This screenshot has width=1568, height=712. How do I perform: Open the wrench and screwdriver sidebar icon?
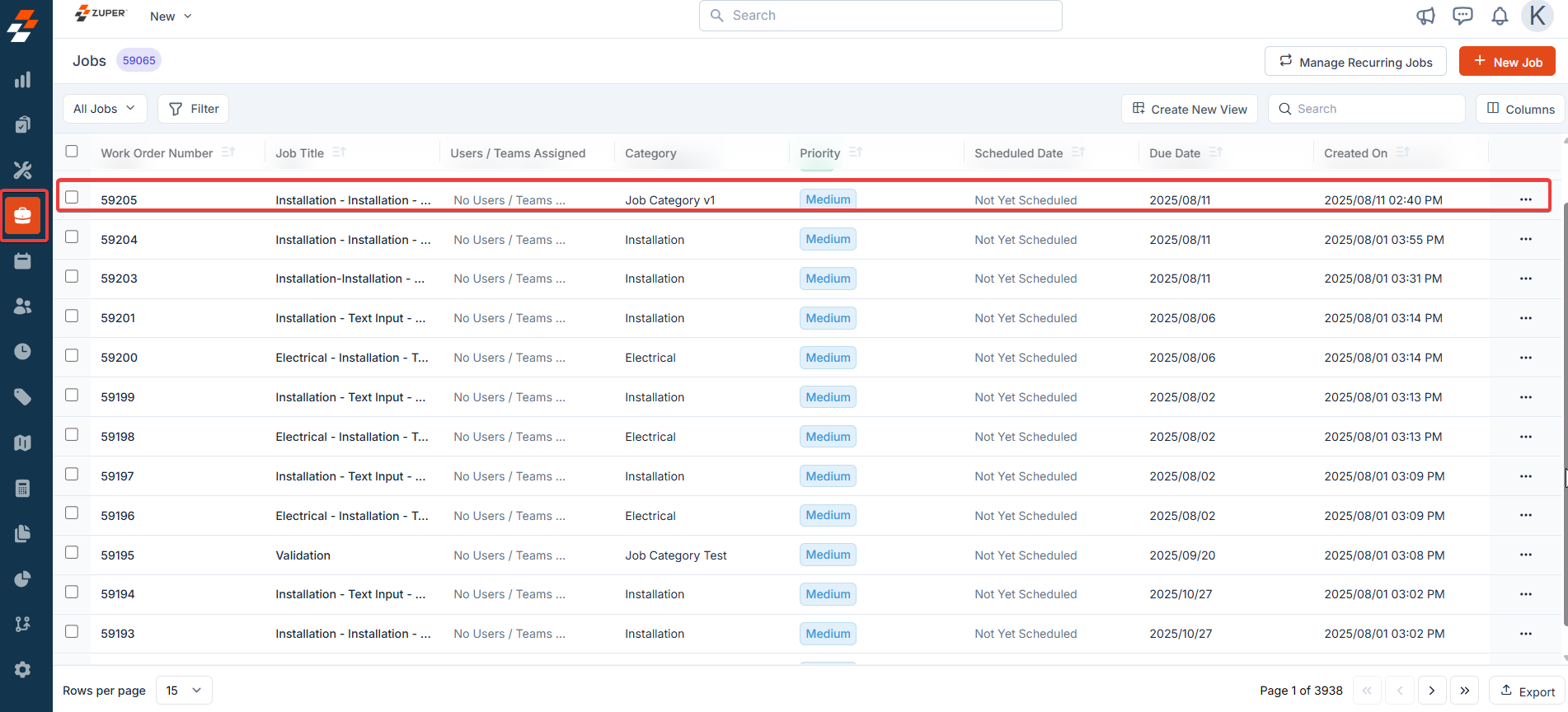pos(23,170)
